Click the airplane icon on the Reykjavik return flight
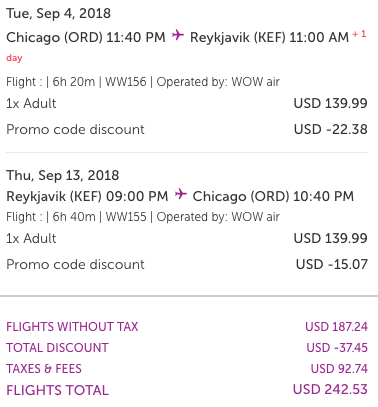The height and width of the screenshot is (407, 378). coord(181,194)
